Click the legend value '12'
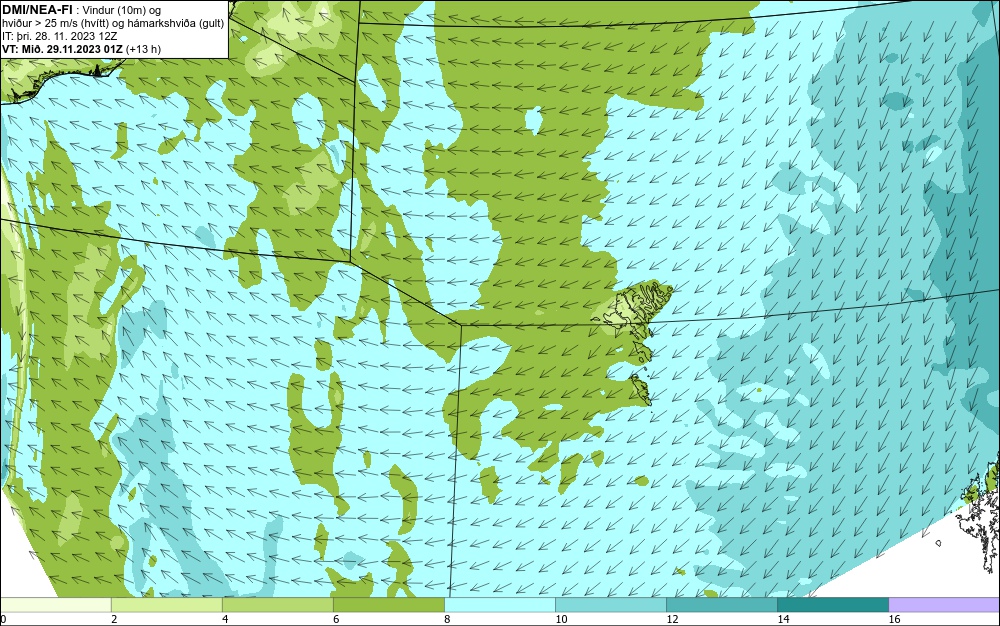 672,619
